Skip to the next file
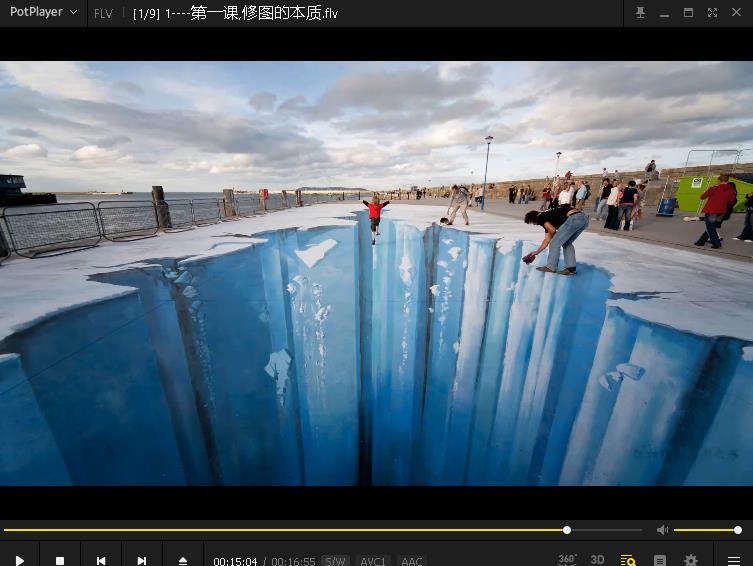This screenshot has width=753, height=566. (x=142, y=560)
